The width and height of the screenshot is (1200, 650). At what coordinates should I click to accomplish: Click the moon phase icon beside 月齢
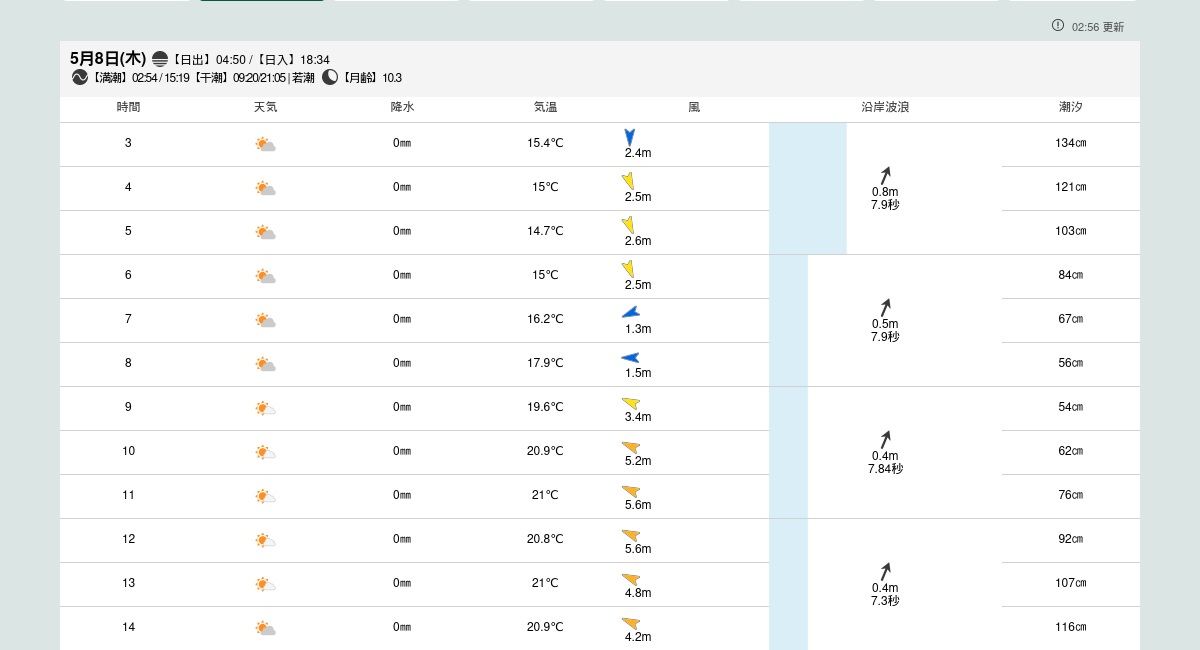(x=330, y=78)
